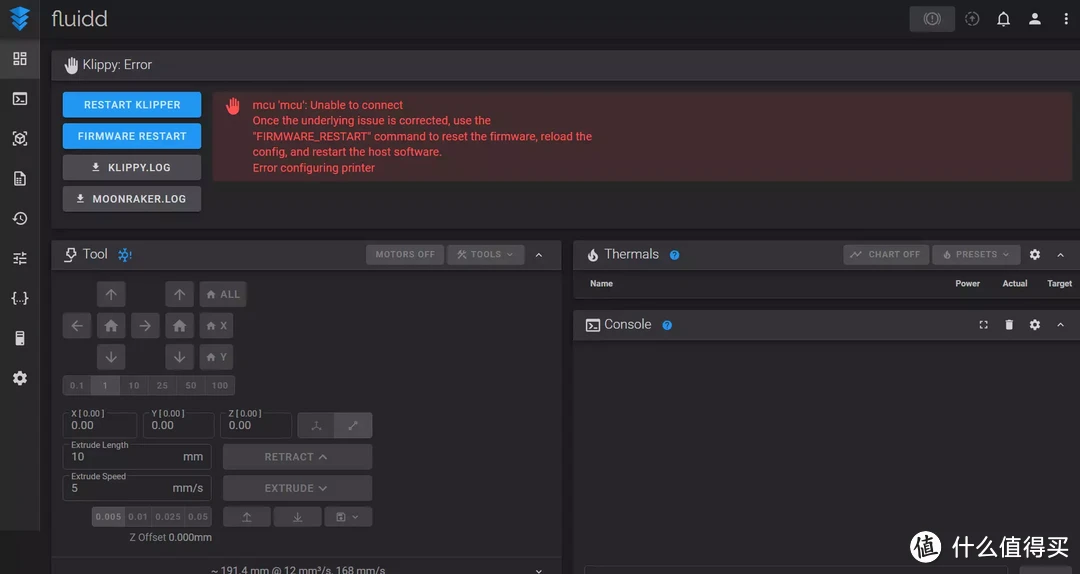Open the Tools dropdown menu
Image resolution: width=1080 pixels, height=574 pixels.
(x=485, y=255)
